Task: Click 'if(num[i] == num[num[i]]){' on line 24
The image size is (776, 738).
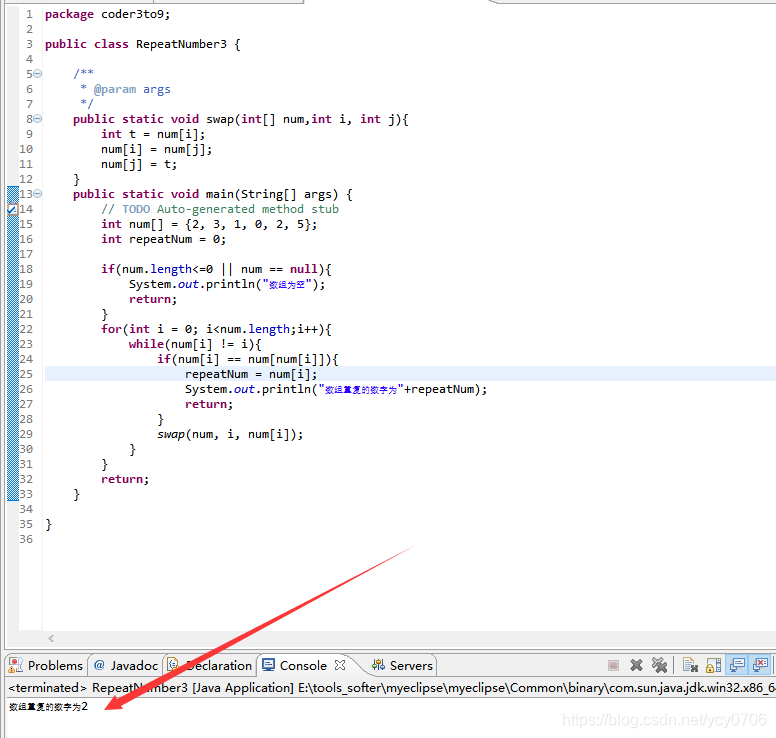Action: [247, 359]
